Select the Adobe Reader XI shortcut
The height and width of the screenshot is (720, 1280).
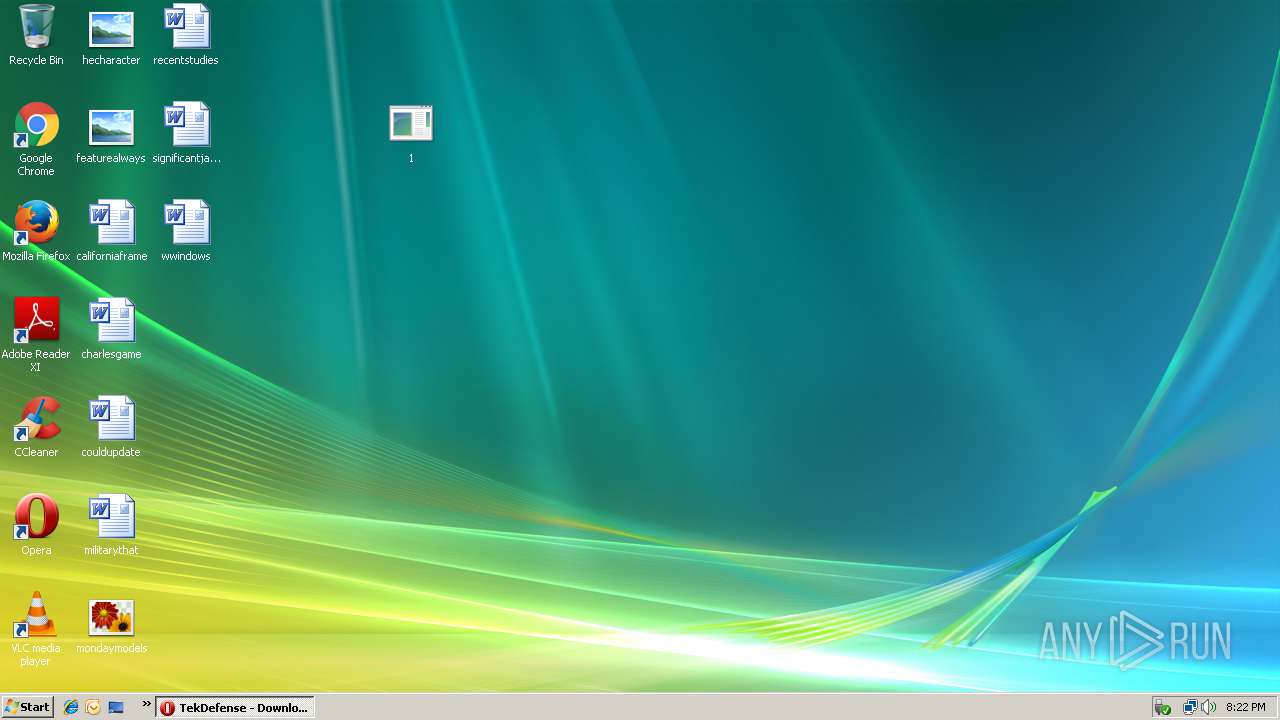[36, 336]
